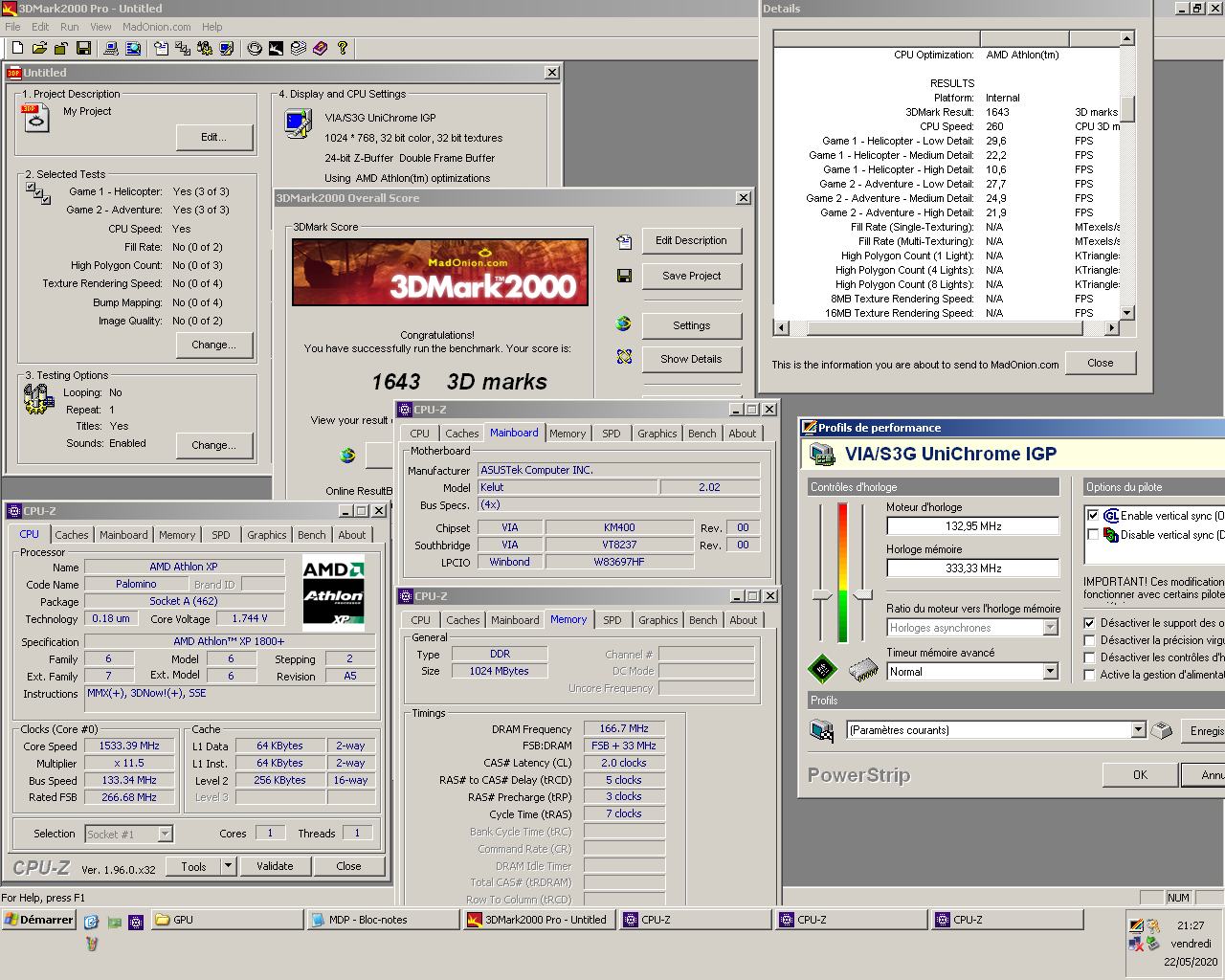Check Active la gestion d'alimentation checkbox
The image size is (1225, 980).
click(x=1089, y=674)
